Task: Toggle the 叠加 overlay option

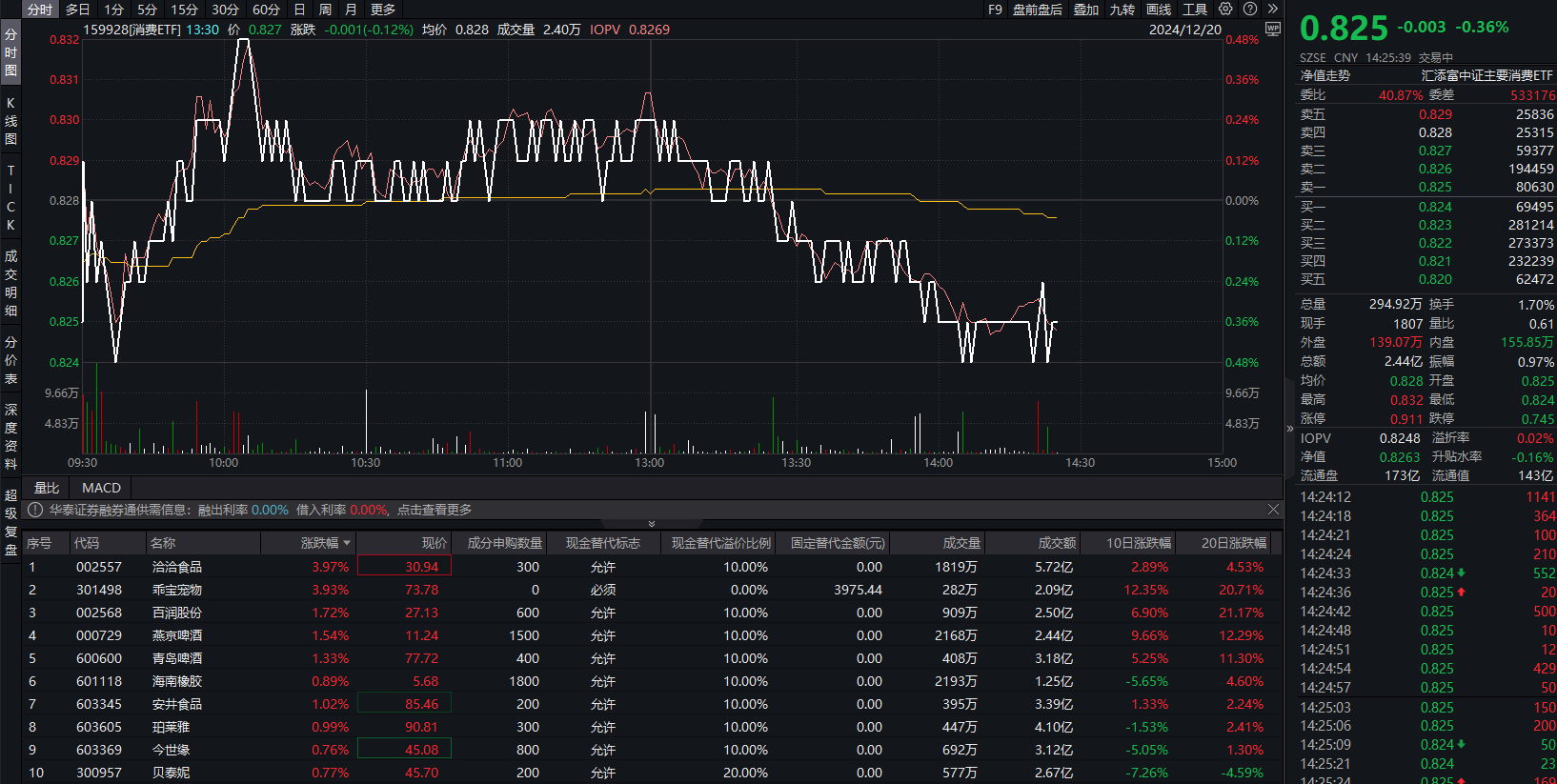Action: (1086, 10)
